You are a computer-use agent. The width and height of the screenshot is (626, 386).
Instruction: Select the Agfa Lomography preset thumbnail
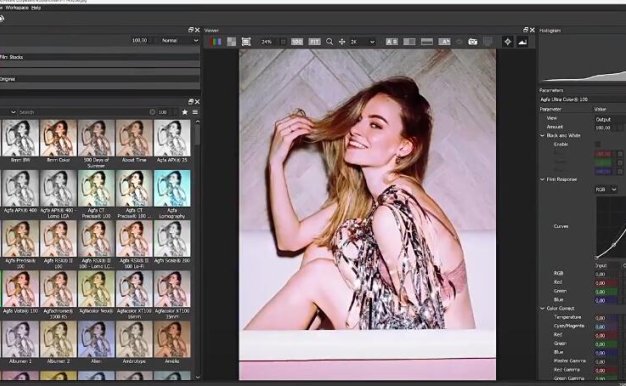(172, 188)
